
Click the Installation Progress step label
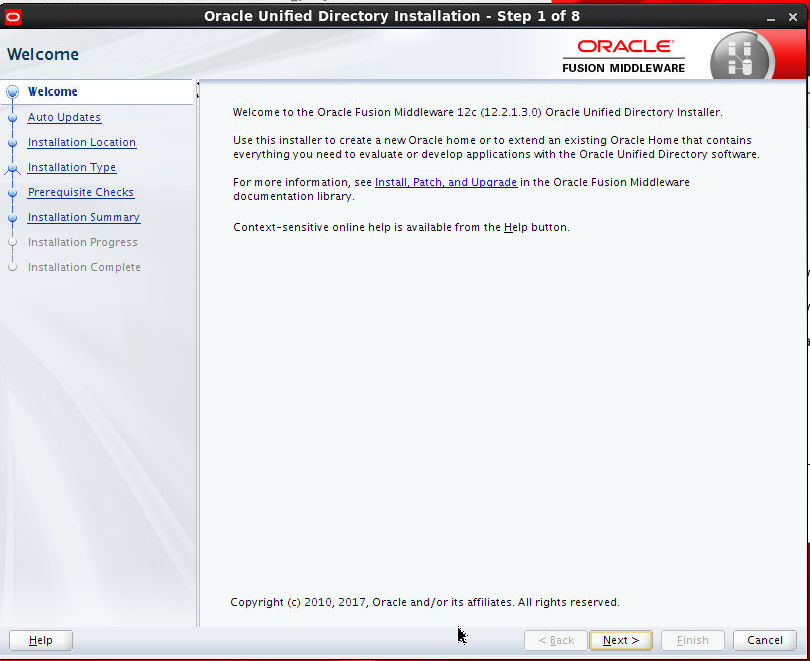pos(83,242)
